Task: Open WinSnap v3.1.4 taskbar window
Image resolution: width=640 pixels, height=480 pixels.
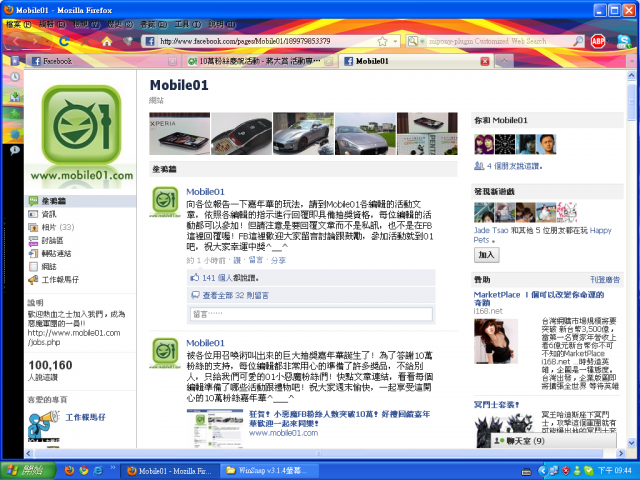Action: [x=269, y=471]
